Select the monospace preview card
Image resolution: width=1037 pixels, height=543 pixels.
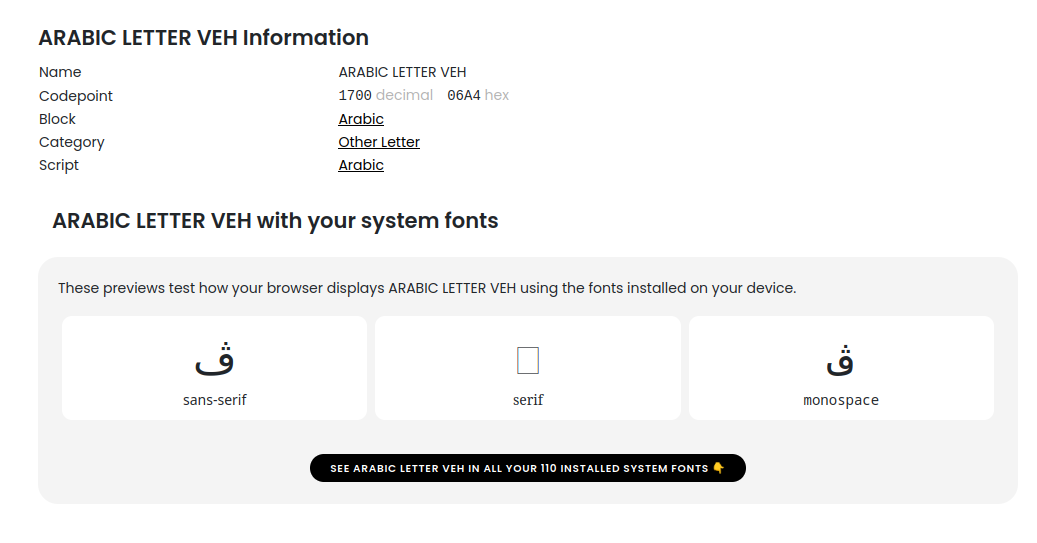tap(841, 368)
